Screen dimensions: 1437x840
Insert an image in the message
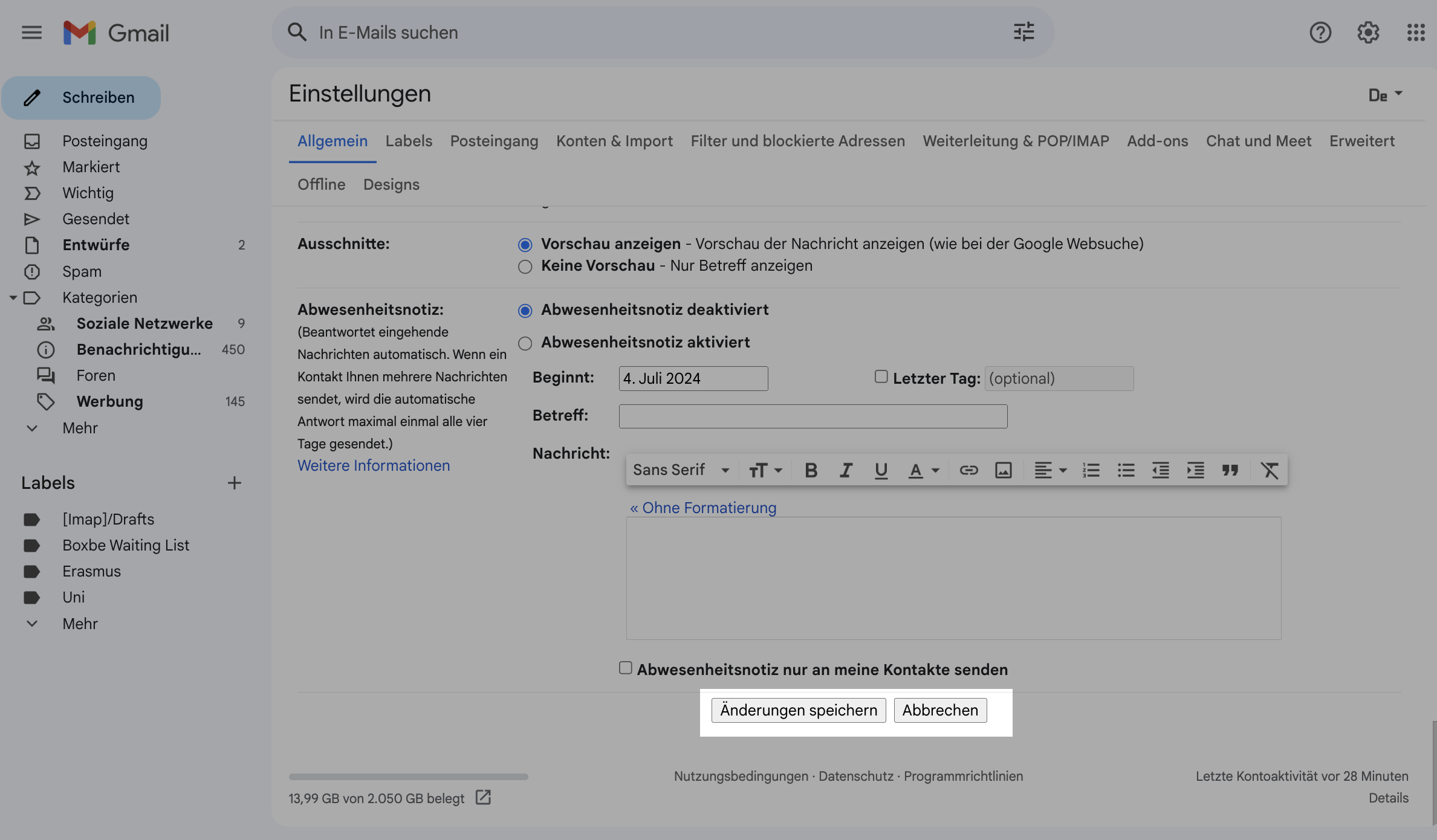coord(1004,470)
